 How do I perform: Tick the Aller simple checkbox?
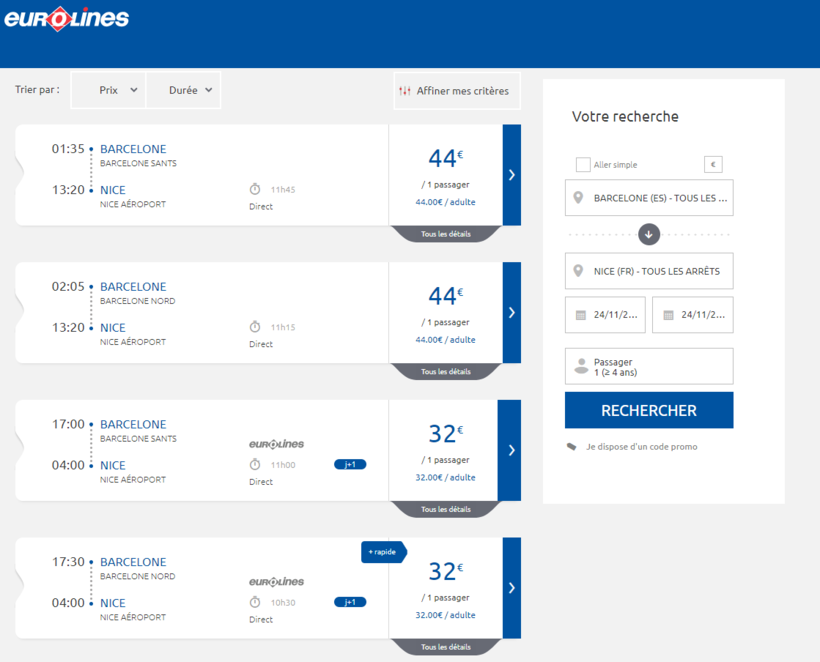(x=583, y=165)
